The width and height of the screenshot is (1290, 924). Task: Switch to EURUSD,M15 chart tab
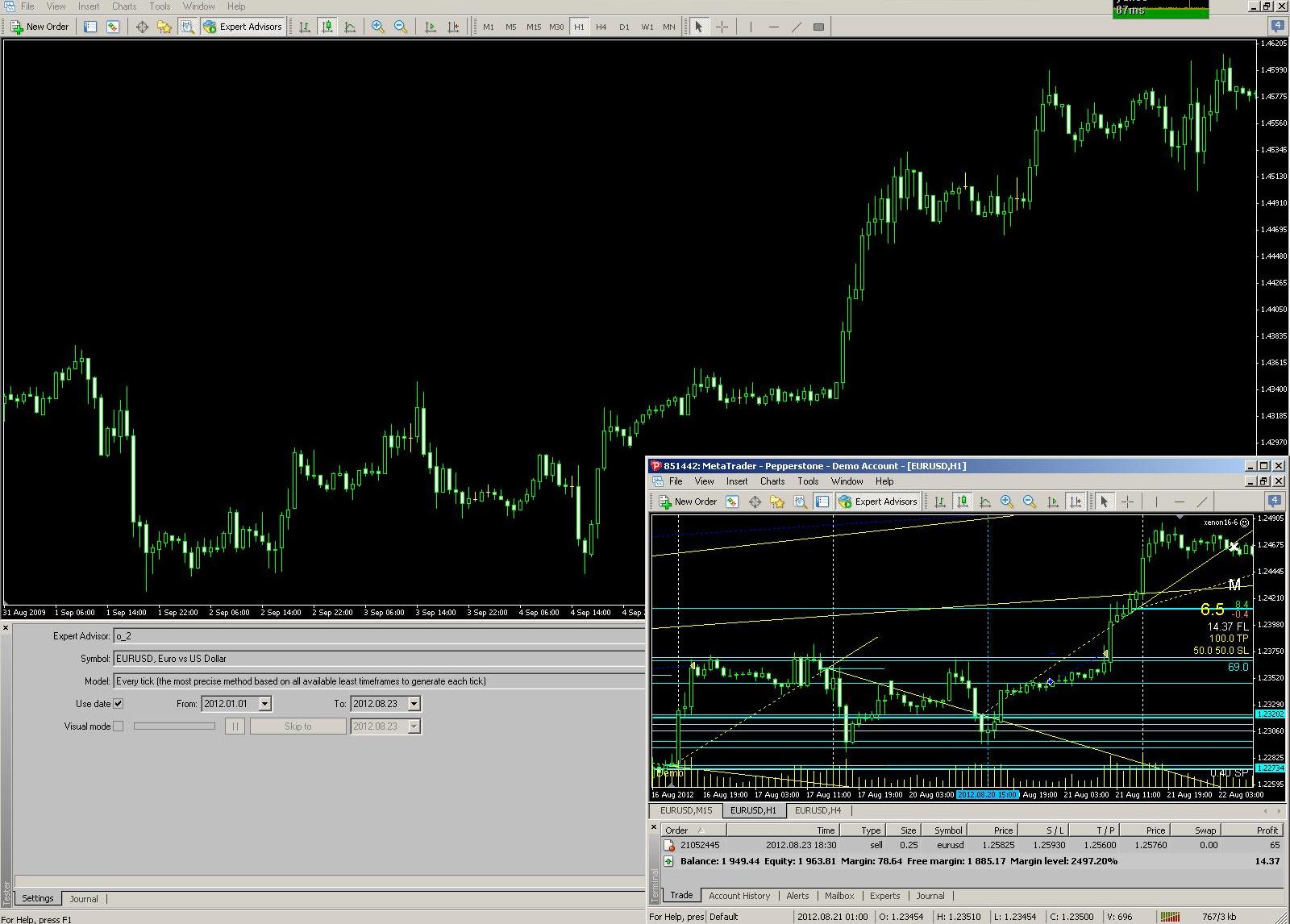[686, 810]
